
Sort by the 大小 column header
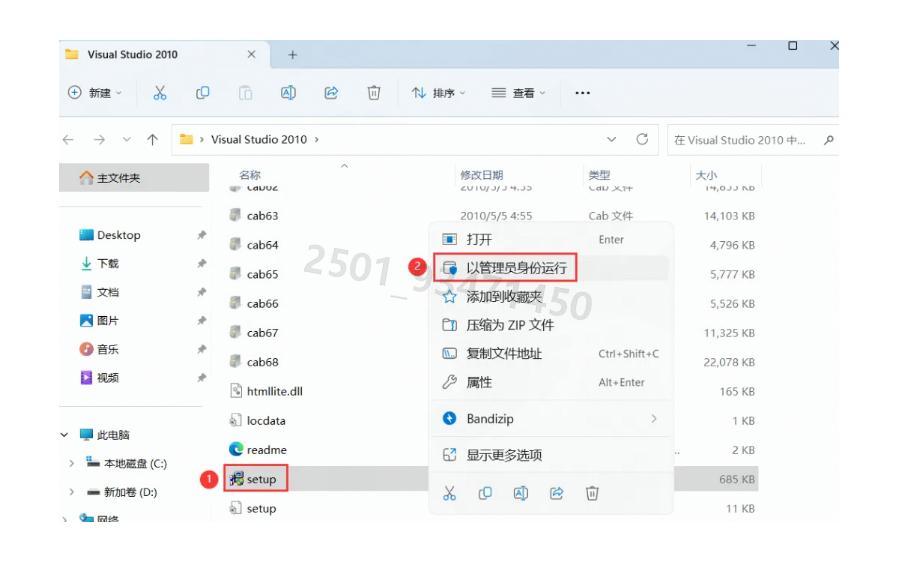[706, 175]
